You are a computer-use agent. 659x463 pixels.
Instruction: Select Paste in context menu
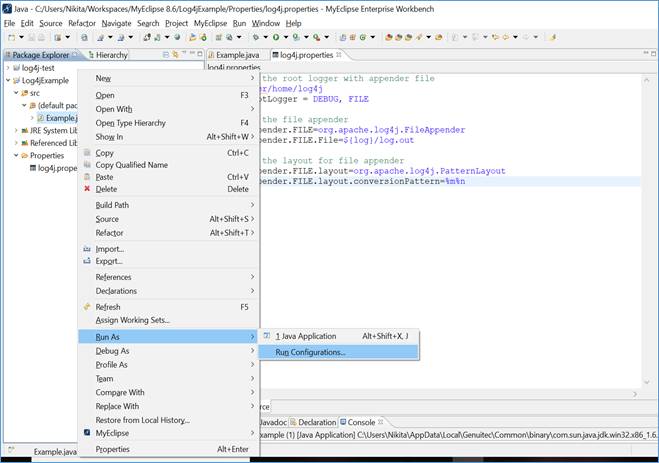coord(169,177)
